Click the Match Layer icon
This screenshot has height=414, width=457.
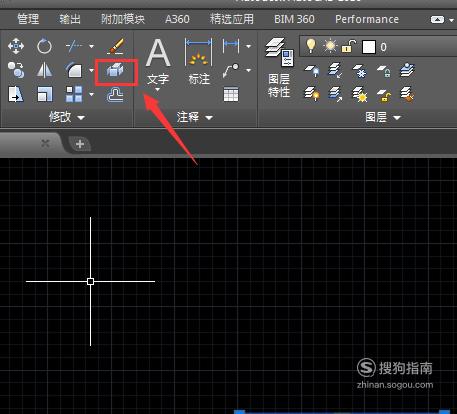(407, 94)
